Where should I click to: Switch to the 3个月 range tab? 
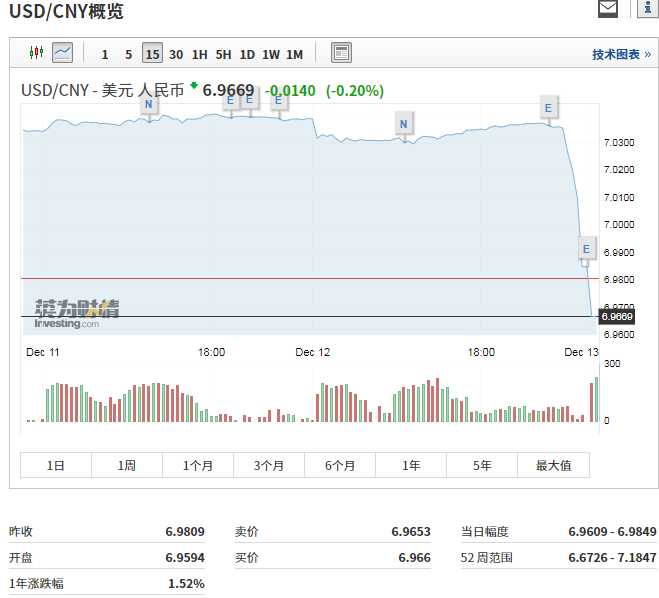click(269, 465)
